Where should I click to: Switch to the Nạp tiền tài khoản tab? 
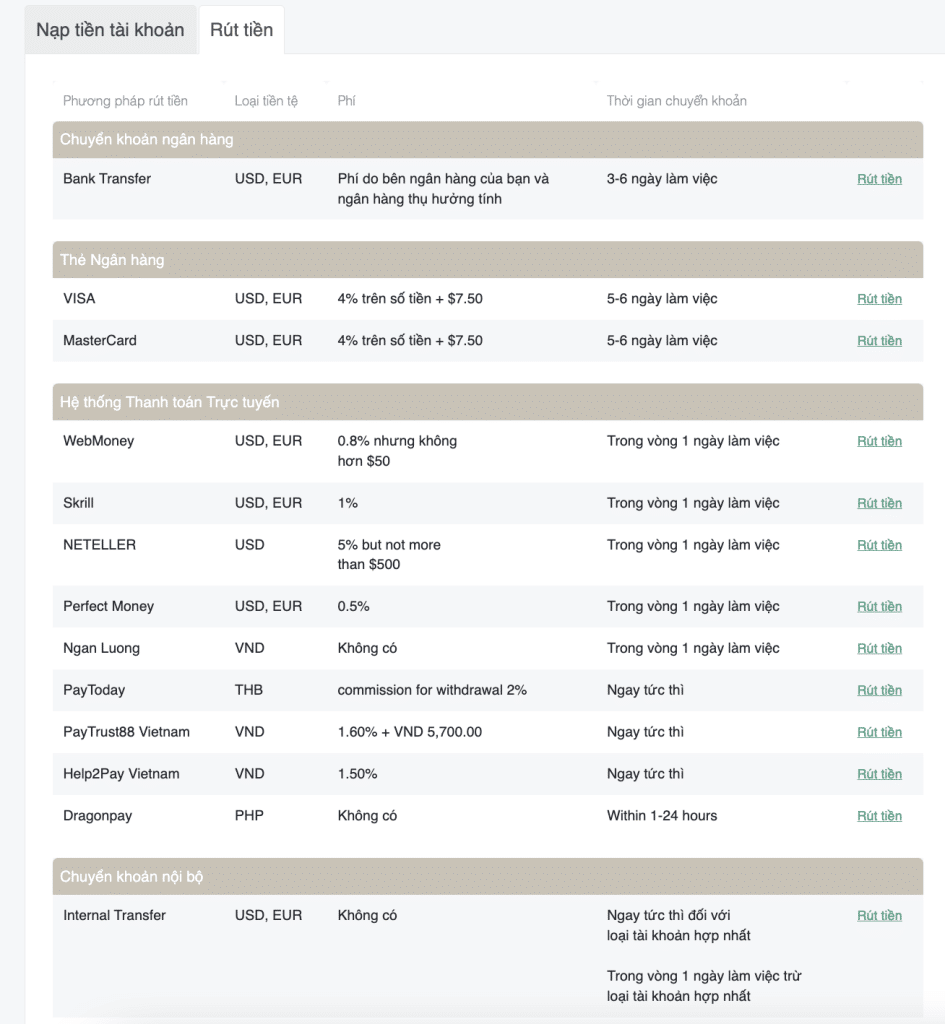pos(110,30)
